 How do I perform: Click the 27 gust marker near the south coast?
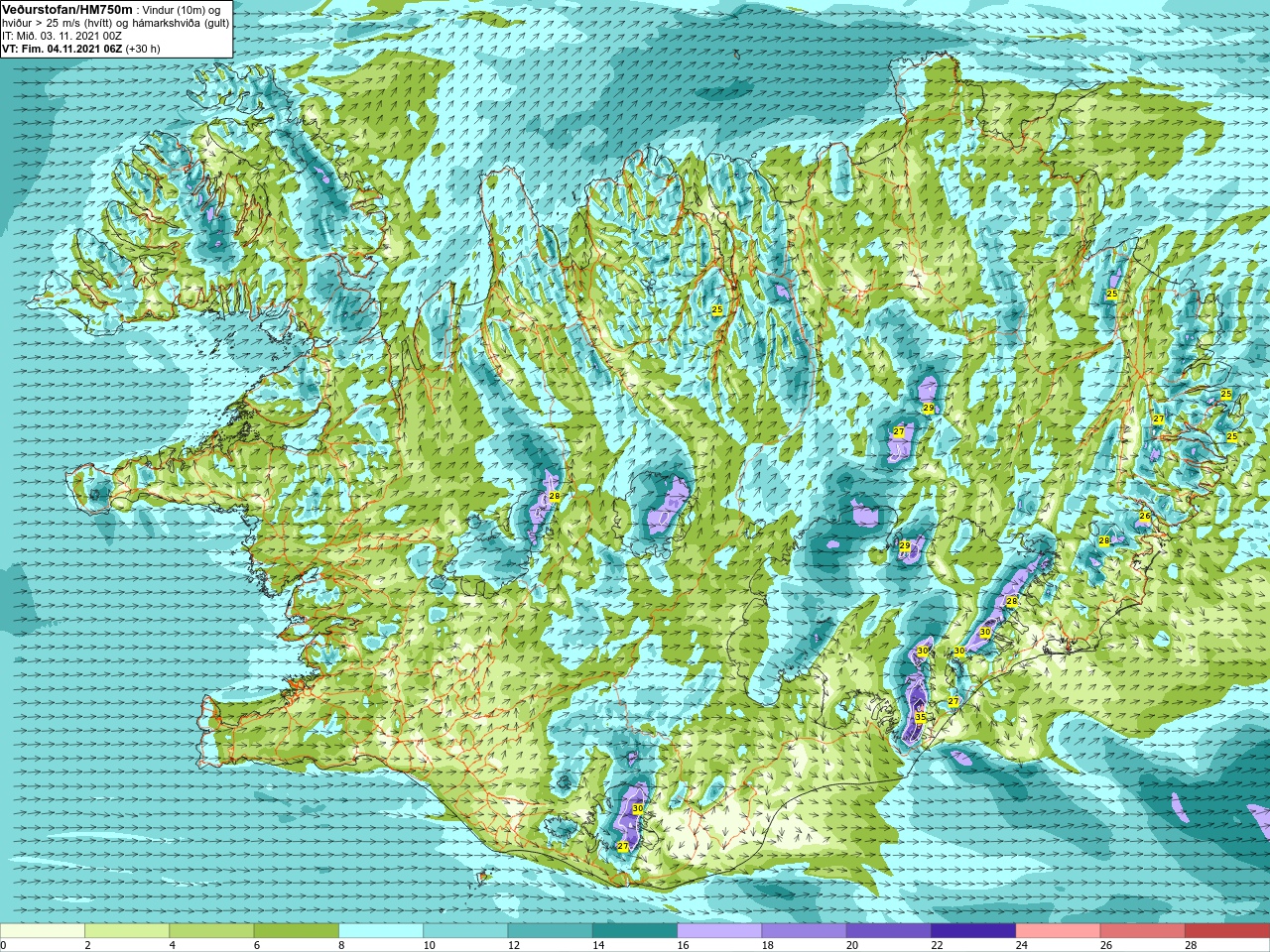pyautogui.click(x=622, y=846)
